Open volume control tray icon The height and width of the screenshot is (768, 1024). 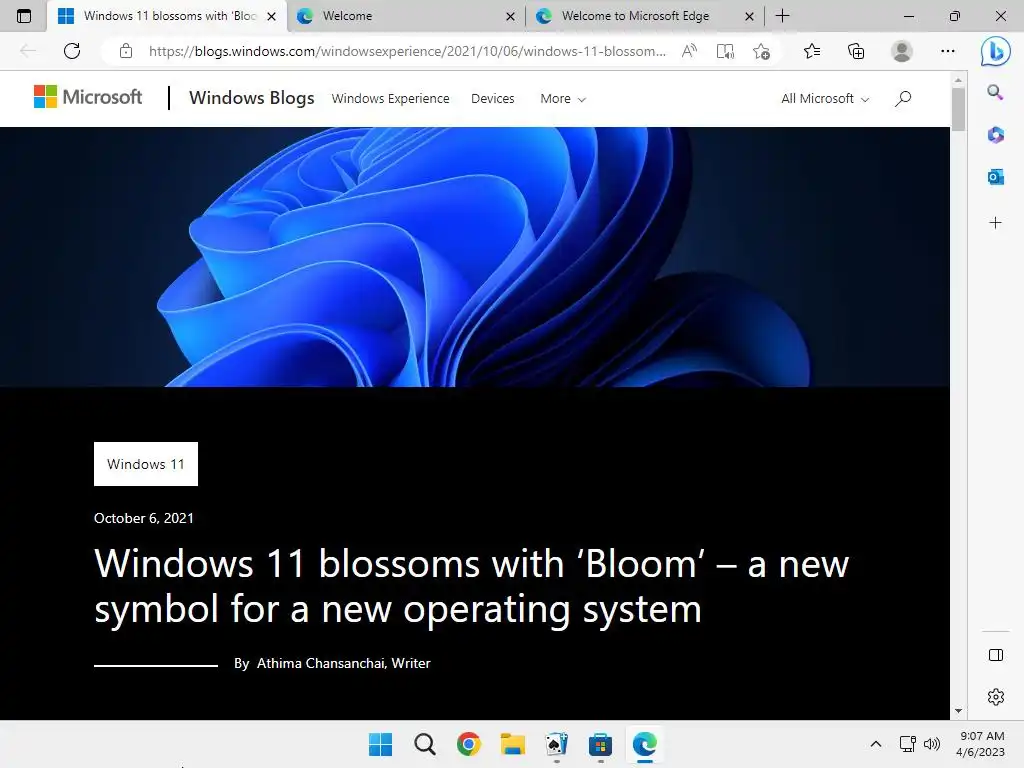[x=932, y=744]
